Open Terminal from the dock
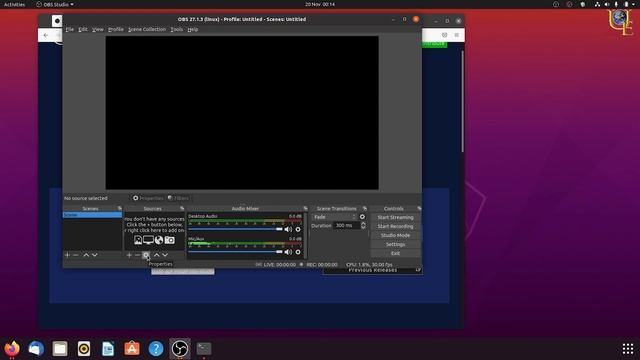 (204, 349)
